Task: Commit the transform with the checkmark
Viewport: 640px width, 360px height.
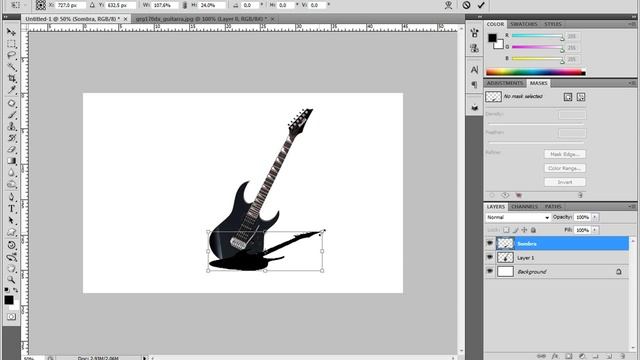Action: tap(481, 5)
